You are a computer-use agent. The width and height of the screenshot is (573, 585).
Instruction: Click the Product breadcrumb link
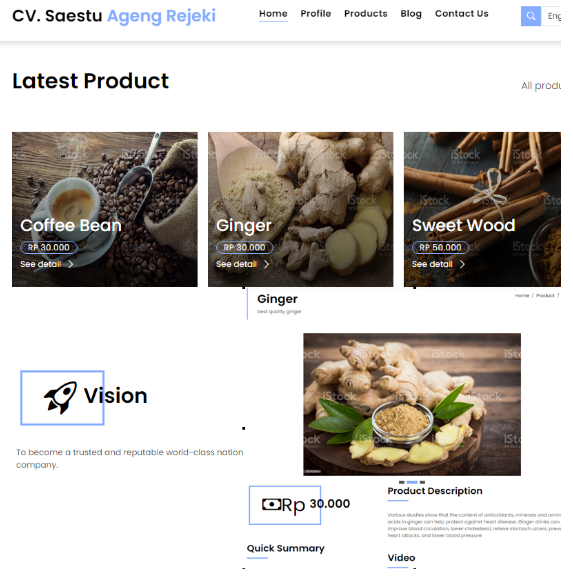[x=545, y=295]
